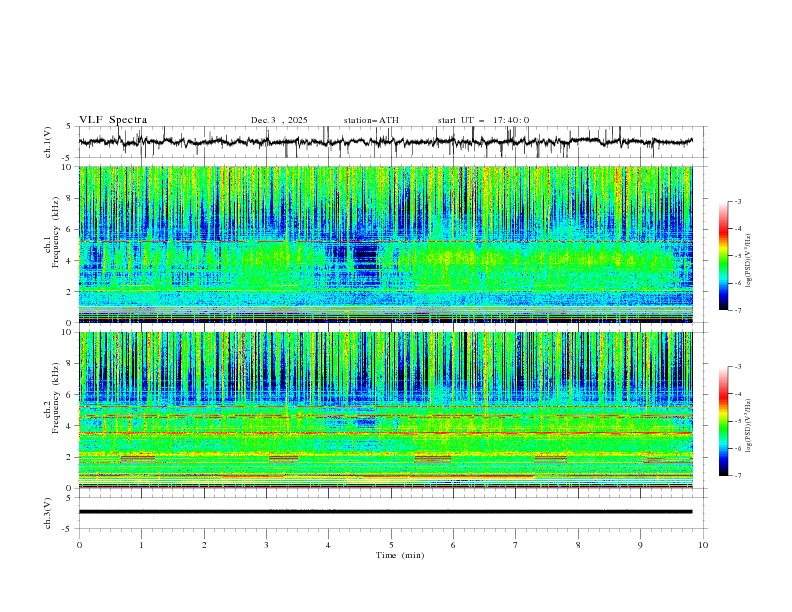Click the time axis tick label '3'
Screen dimensions: 792x612
pyautogui.click(x=266, y=545)
